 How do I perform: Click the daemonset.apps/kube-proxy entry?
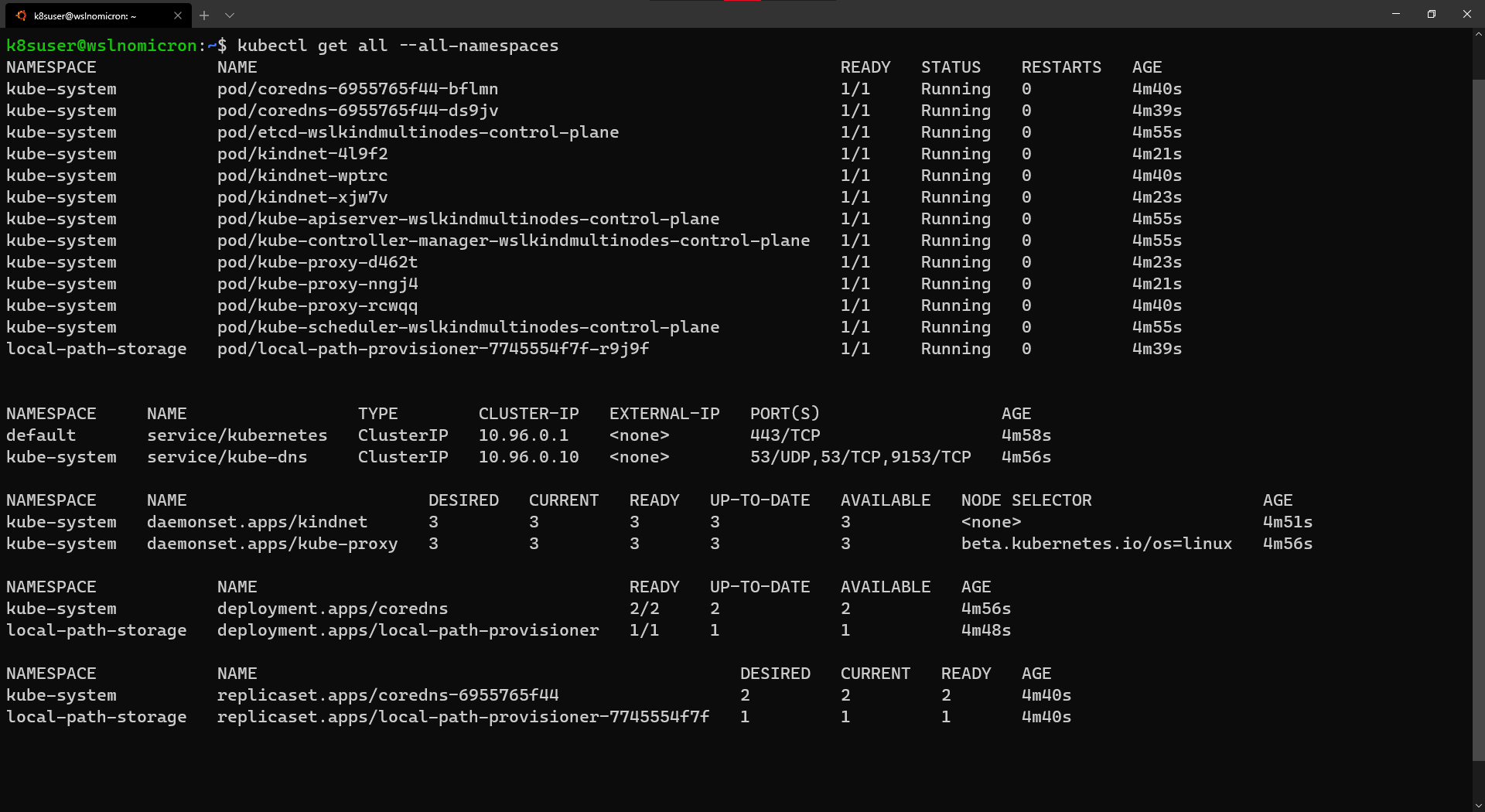click(x=271, y=544)
